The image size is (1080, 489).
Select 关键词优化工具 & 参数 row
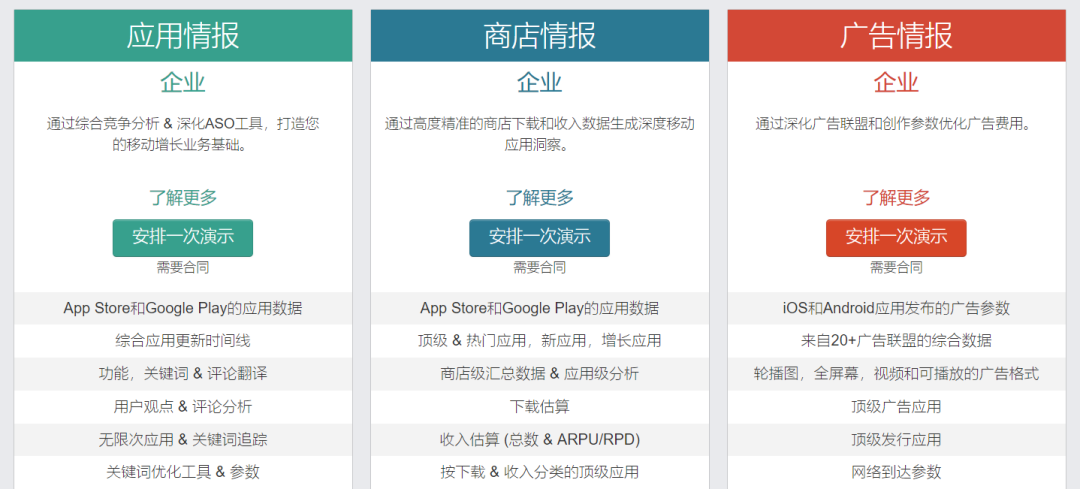pyautogui.click(x=183, y=472)
